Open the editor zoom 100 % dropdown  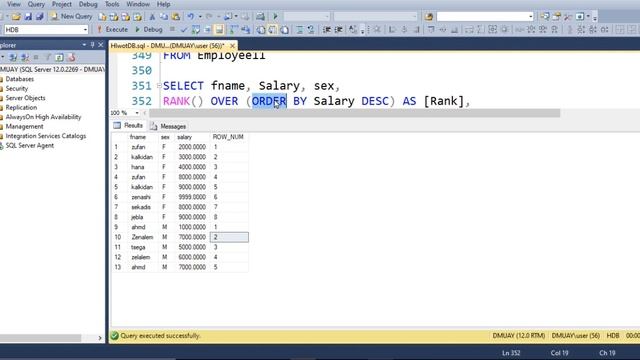[137, 113]
